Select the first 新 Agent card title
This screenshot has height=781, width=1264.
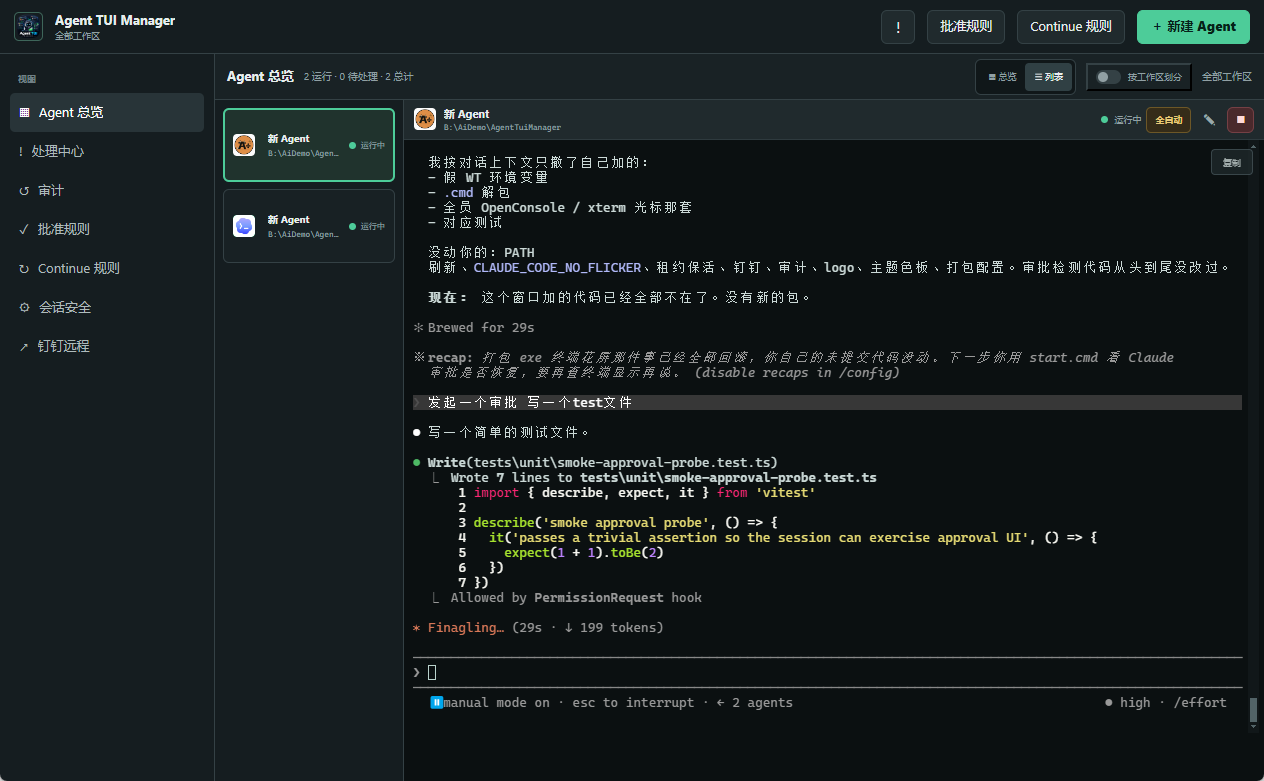tap(289, 138)
